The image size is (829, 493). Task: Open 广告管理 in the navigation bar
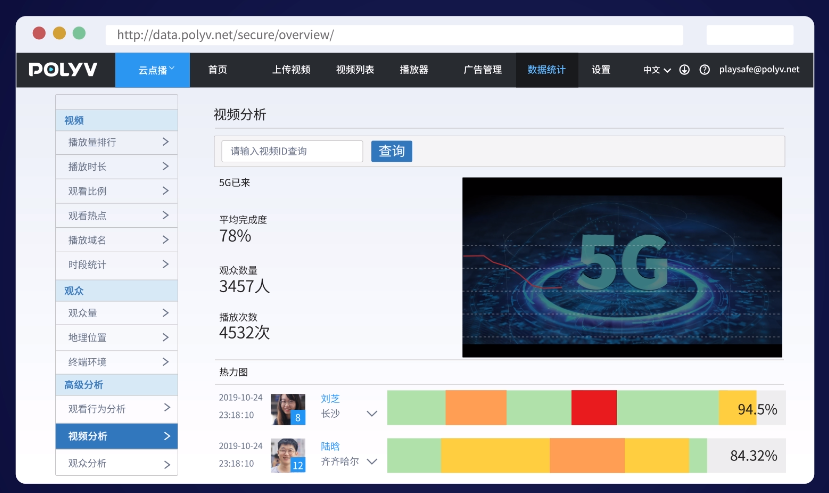coord(482,70)
